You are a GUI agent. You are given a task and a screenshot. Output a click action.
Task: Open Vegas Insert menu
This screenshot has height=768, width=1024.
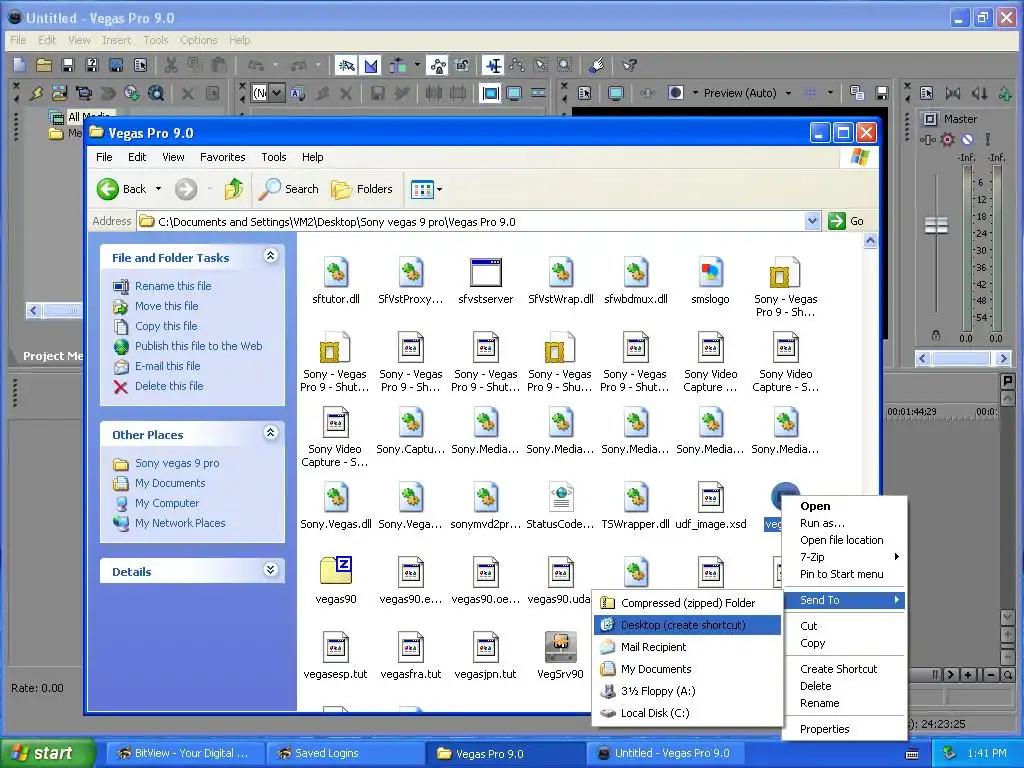[116, 40]
